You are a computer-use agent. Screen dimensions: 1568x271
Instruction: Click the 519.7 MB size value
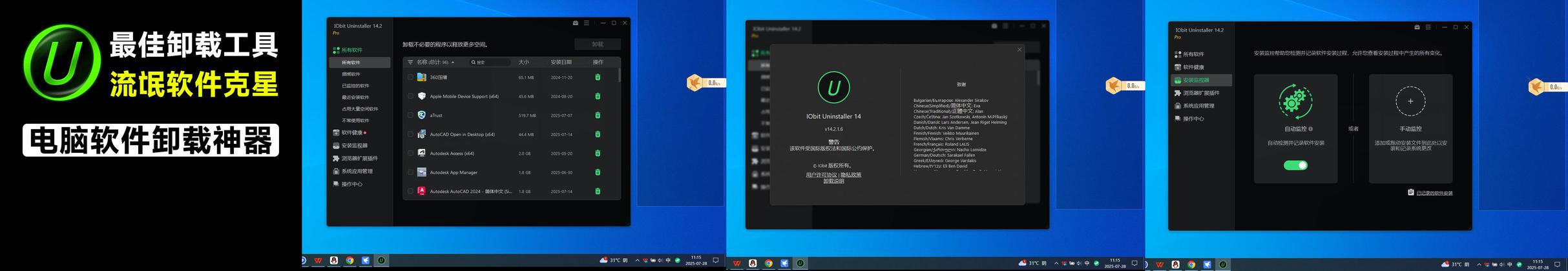click(x=527, y=115)
